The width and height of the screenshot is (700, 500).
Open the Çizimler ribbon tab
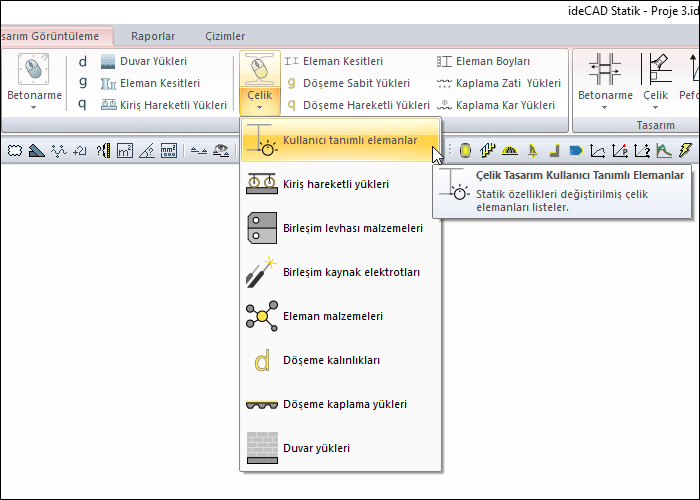(224, 36)
